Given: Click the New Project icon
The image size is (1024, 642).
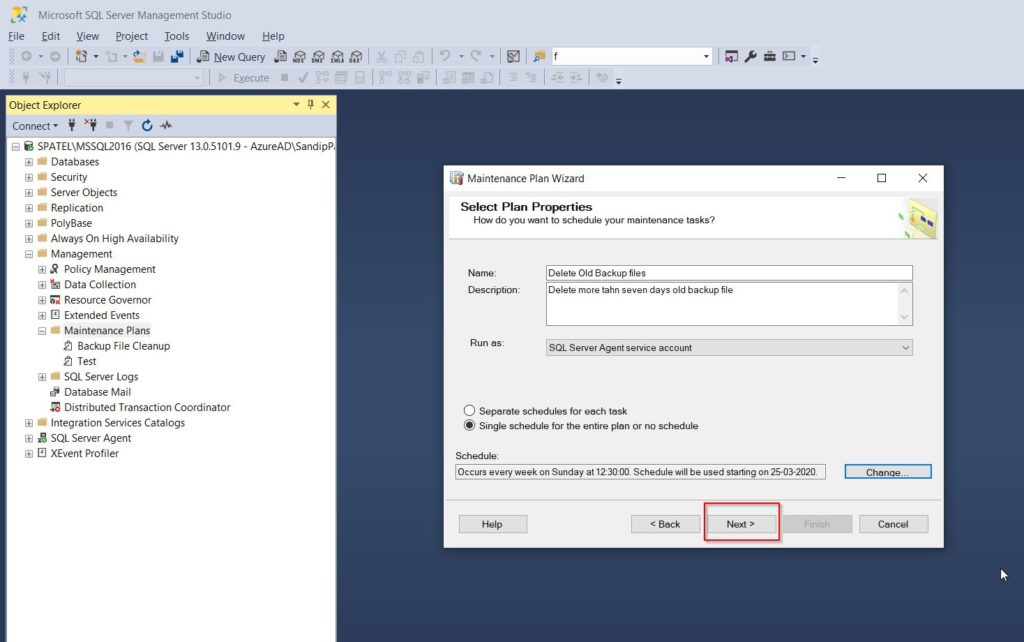Looking at the screenshot, I should 81,57.
